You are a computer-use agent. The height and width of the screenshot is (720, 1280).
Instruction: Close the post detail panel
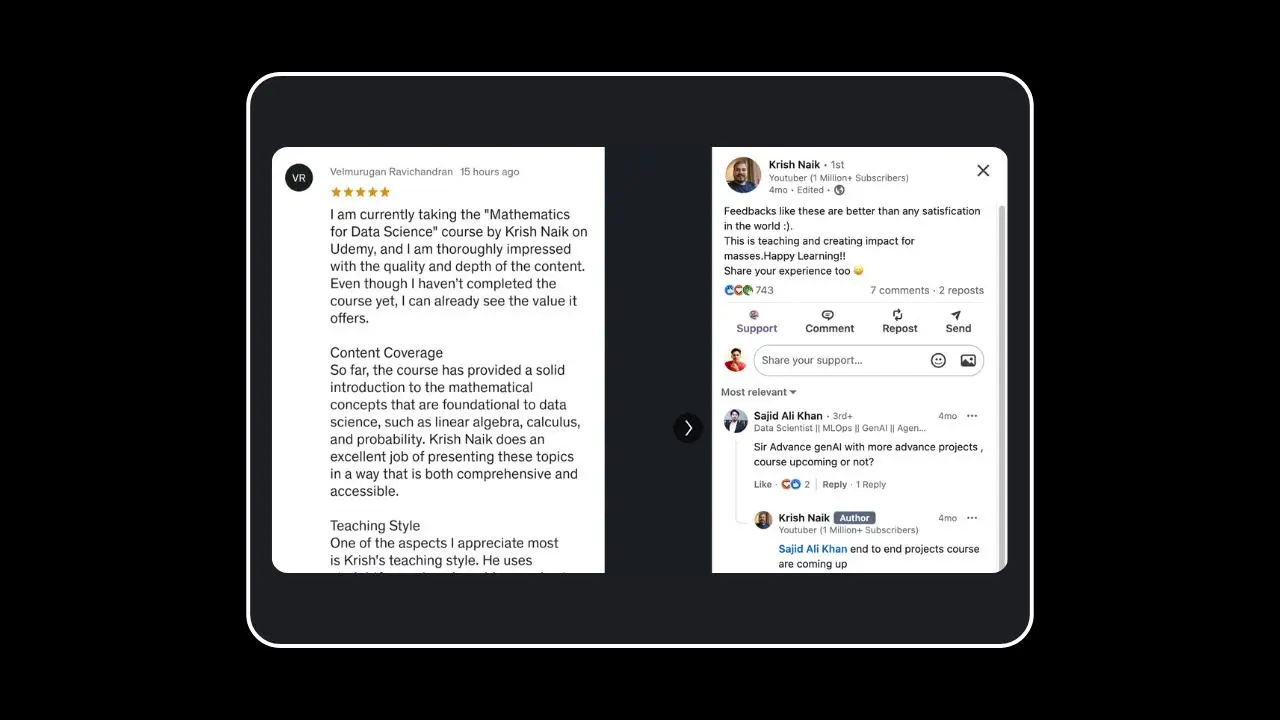point(983,171)
